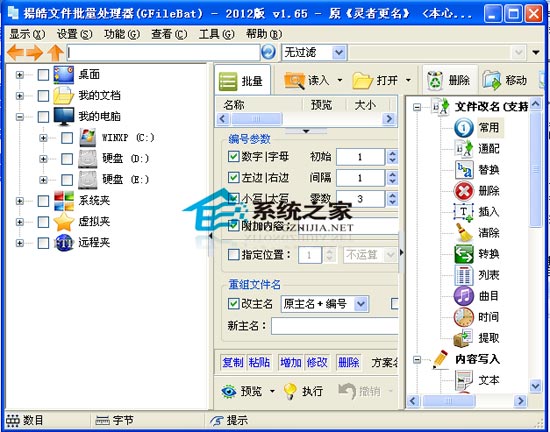Click the orange forward arrow icon
This screenshot has width=550, height=432.
pos(35,53)
